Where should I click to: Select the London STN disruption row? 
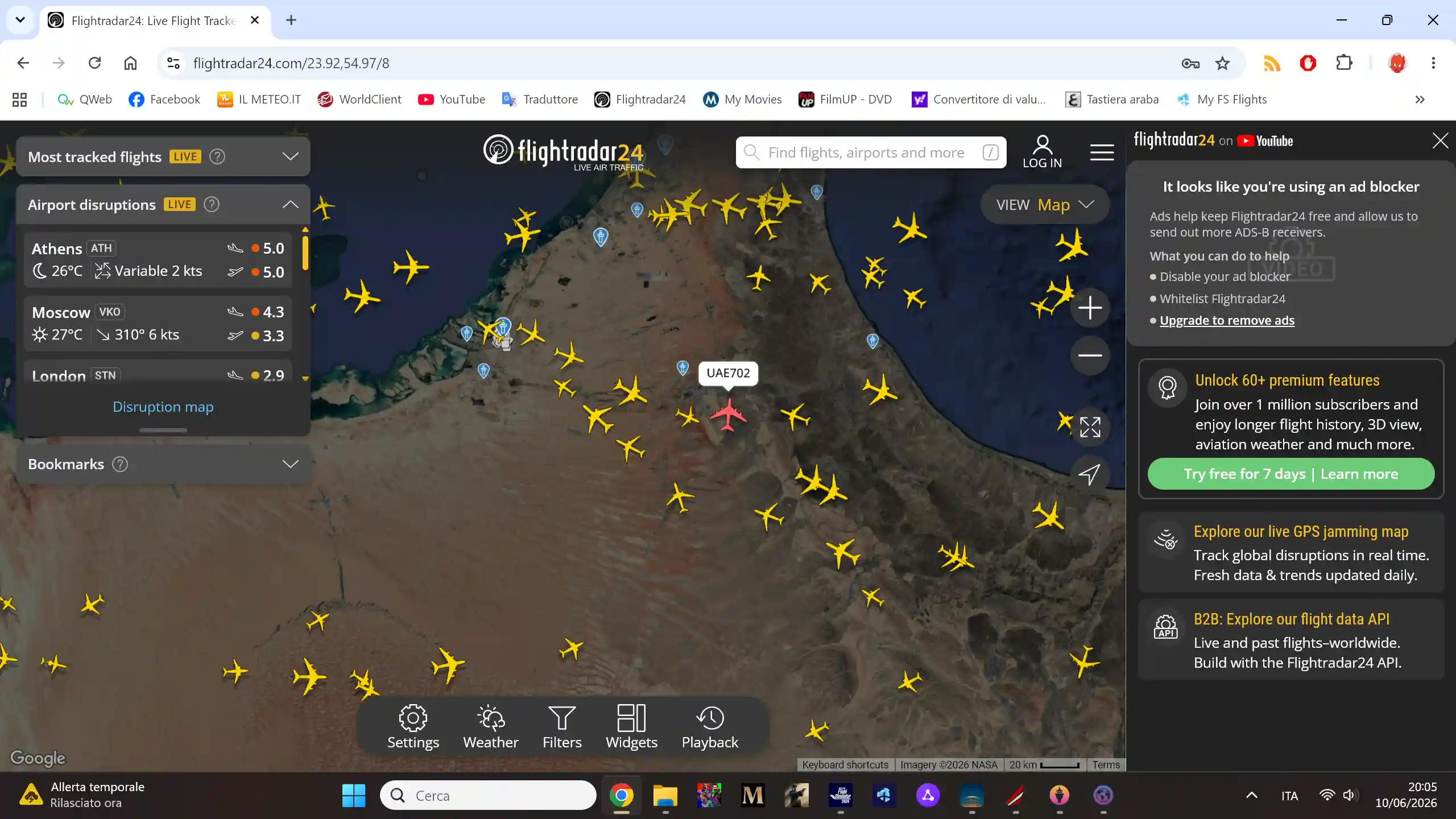click(158, 372)
